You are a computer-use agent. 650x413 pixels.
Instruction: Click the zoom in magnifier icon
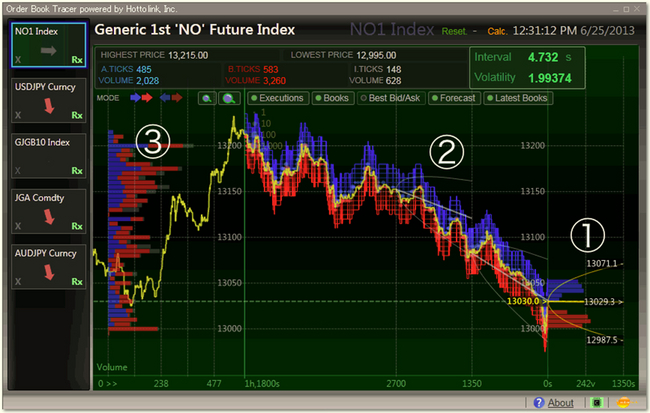[228, 99]
